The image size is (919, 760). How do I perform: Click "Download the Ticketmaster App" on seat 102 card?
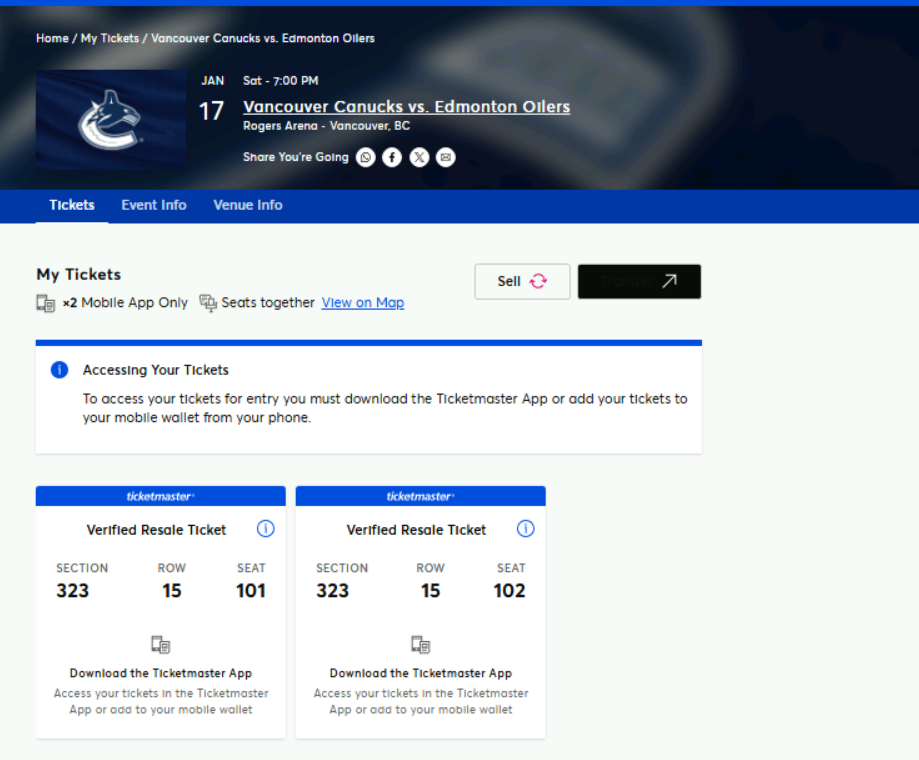click(421, 673)
